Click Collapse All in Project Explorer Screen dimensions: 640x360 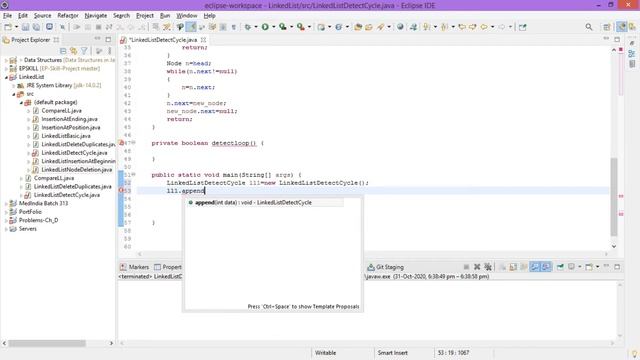point(63,51)
